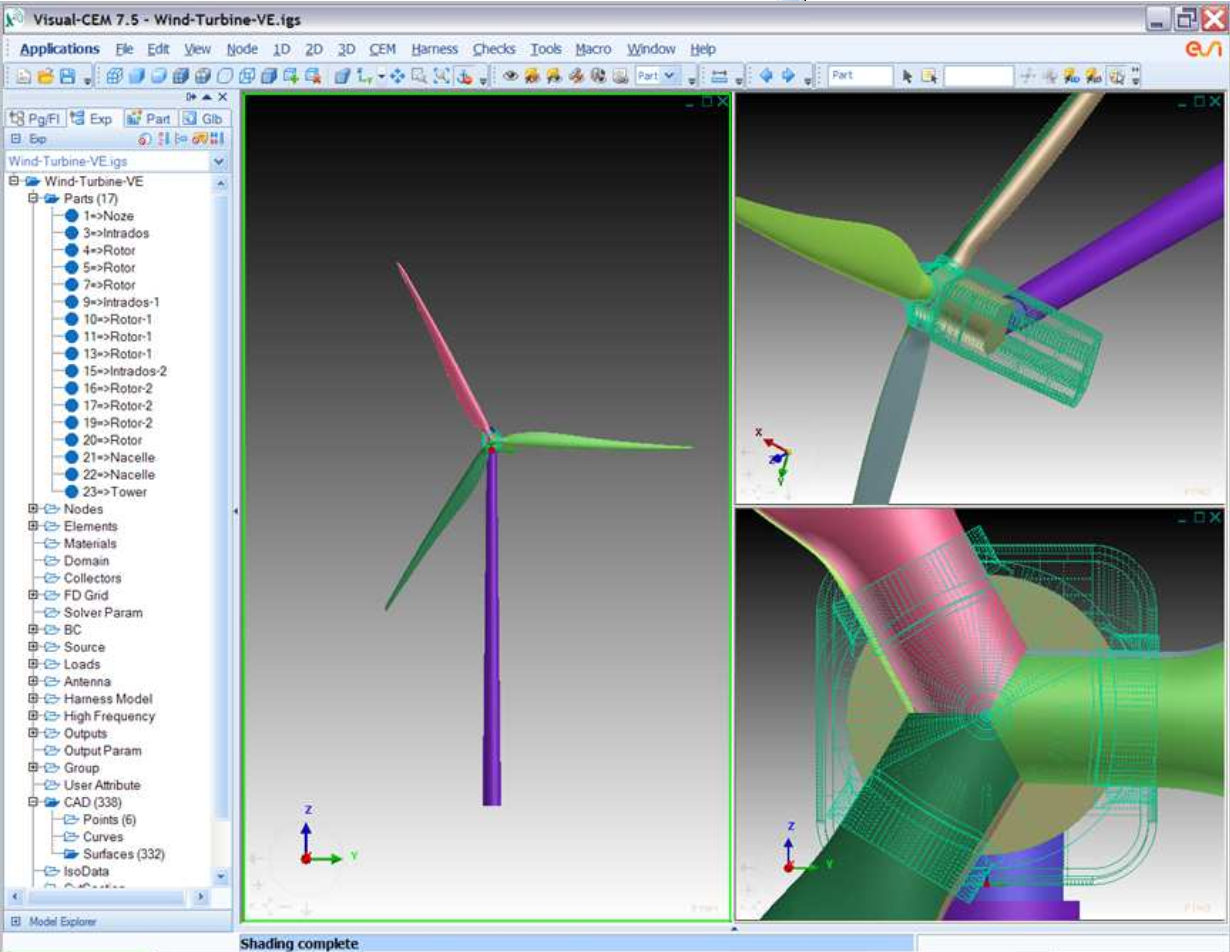The image size is (1230, 952).
Task: Click the empty input field after select icons
Action: pyautogui.click(x=978, y=76)
